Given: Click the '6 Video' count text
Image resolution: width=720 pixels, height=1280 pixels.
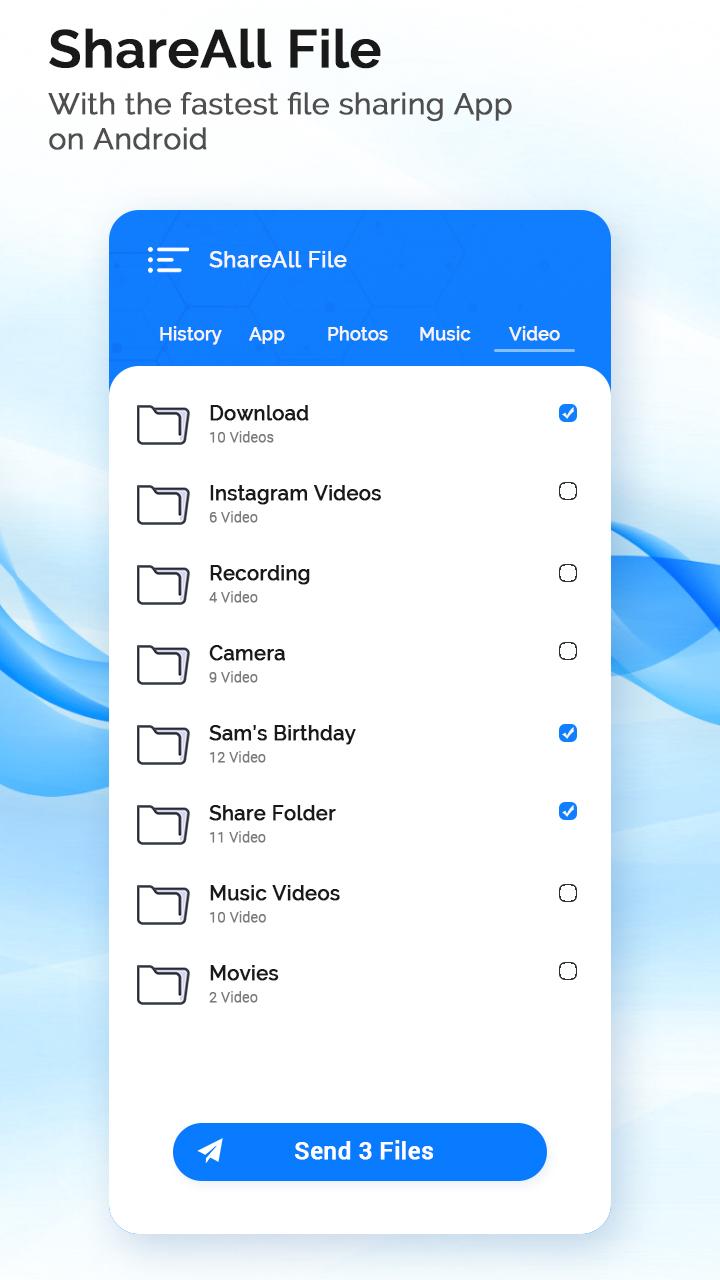Looking at the screenshot, I should 234,517.
